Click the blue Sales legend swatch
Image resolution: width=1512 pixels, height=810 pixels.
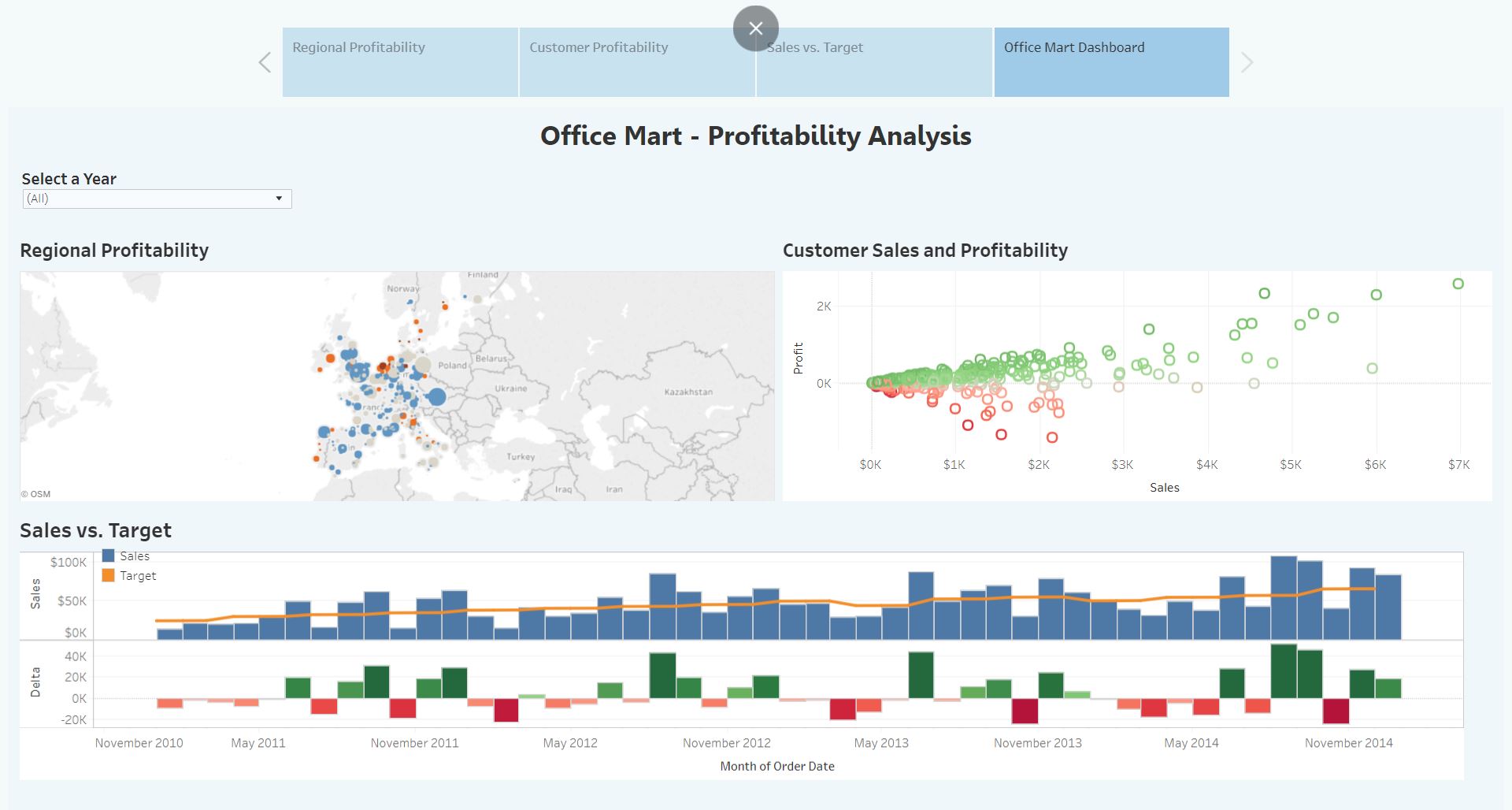(x=109, y=555)
